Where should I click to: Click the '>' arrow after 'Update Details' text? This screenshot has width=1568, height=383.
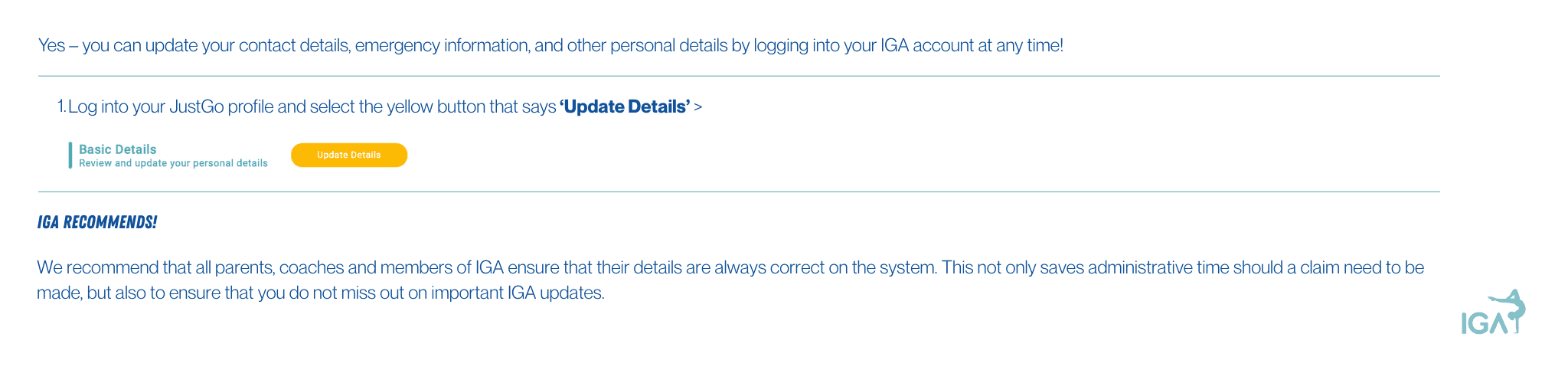(697, 106)
